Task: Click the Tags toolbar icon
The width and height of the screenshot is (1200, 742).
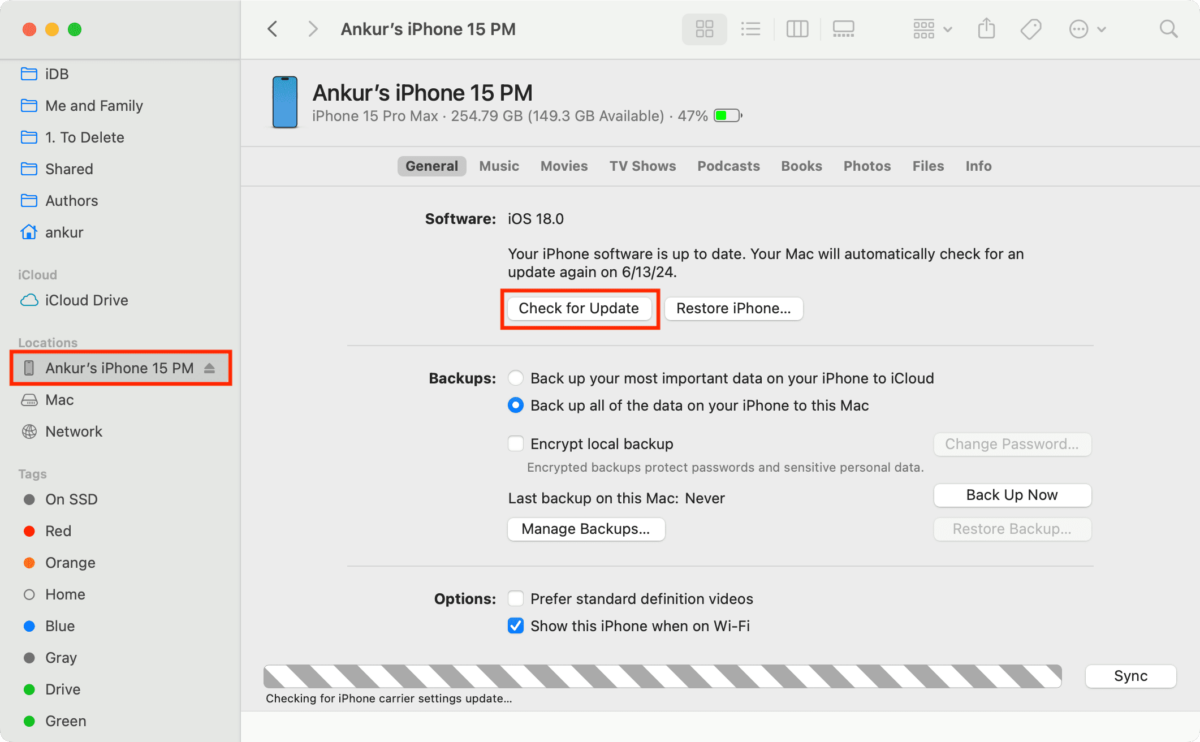Action: [x=1031, y=29]
